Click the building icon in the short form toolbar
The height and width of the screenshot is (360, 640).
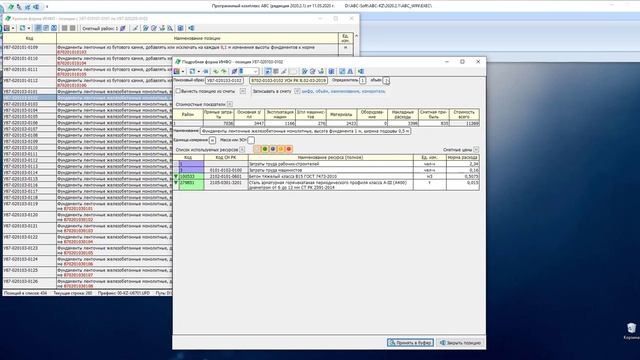point(180,28)
